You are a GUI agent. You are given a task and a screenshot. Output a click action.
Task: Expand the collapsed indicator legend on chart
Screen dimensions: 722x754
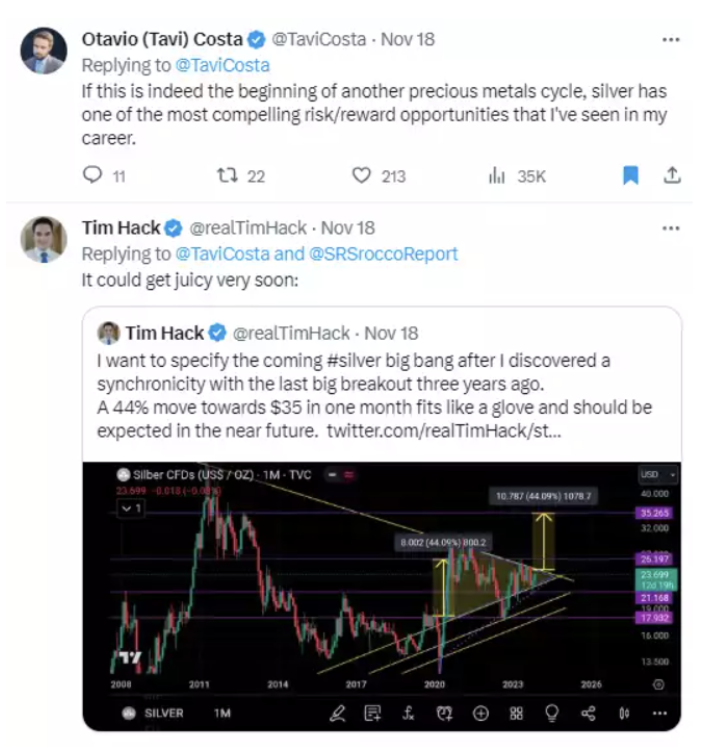[131, 508]
